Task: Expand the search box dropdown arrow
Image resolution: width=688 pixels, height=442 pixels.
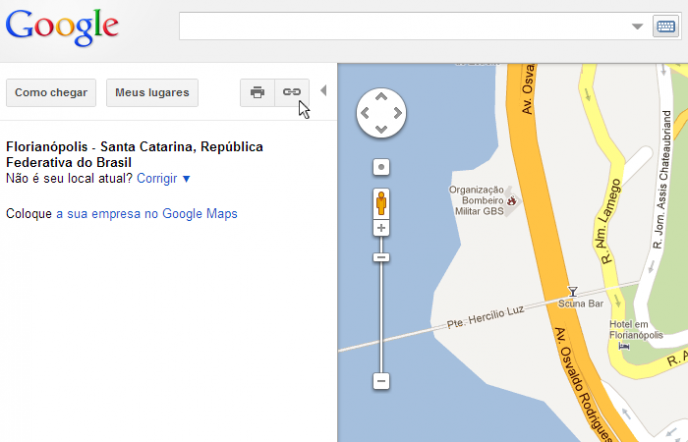Action: point(637,27)
